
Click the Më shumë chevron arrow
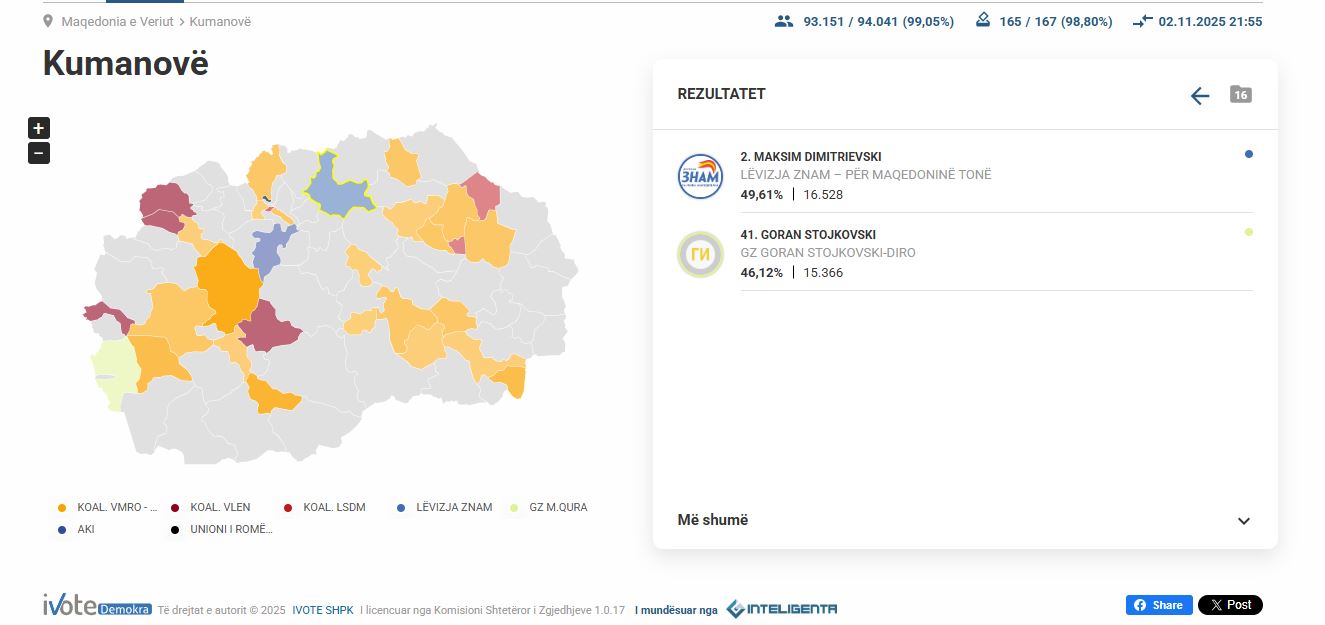[1243, 521]
